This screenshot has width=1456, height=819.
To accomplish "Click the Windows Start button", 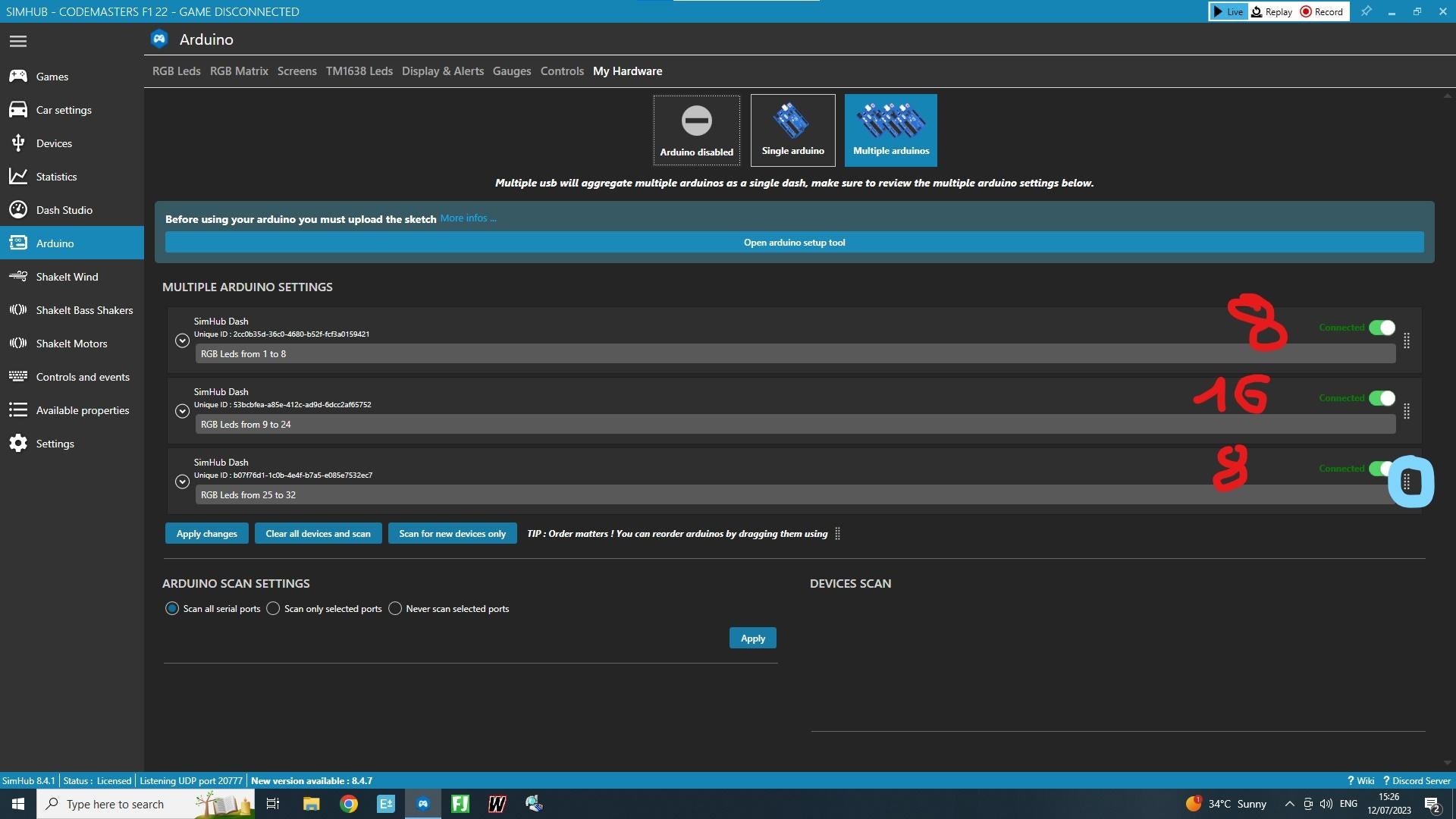I will (x=18, y=804).
